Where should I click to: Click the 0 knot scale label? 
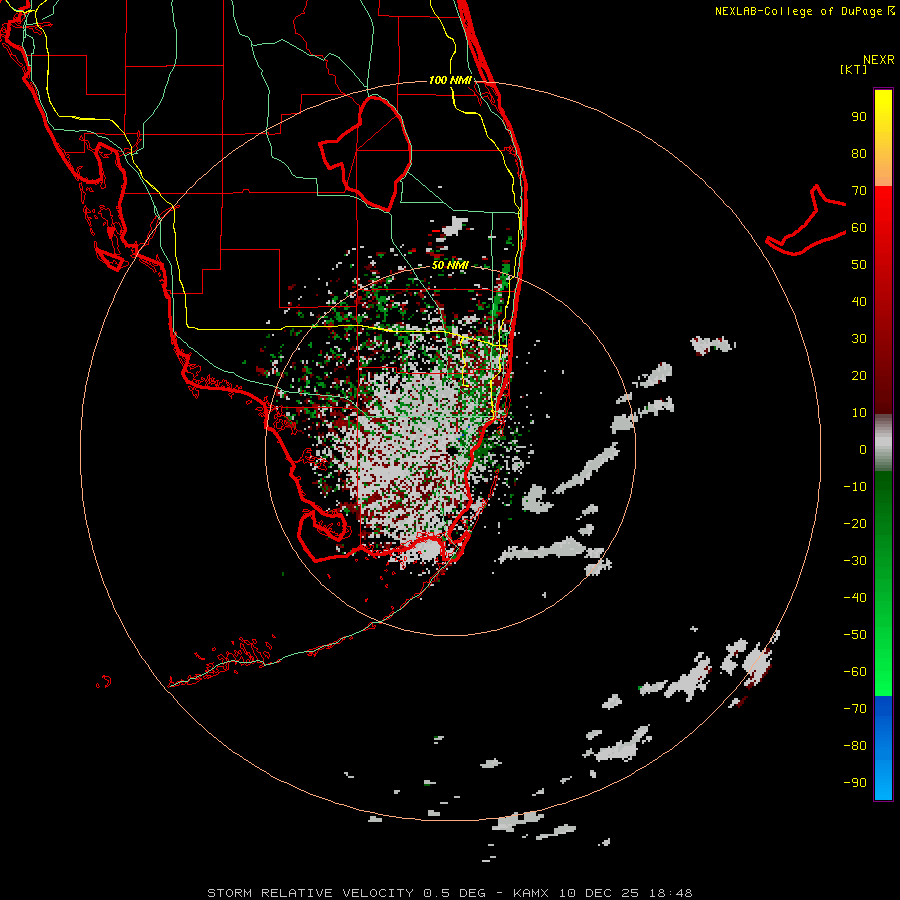(863, 450)
